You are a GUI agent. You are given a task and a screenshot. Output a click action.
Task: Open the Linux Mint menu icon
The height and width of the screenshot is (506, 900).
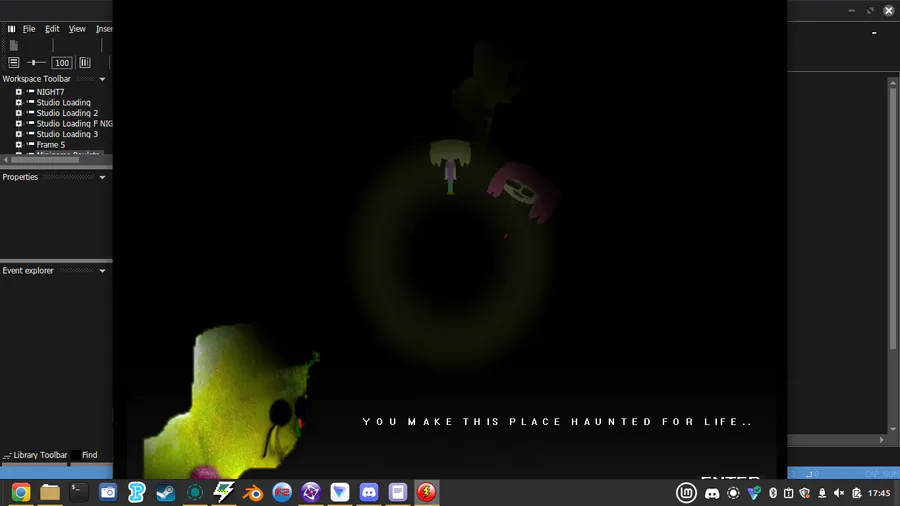pos(686,493)
